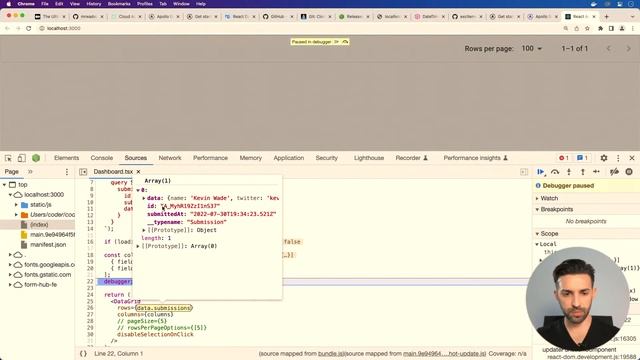Switch to the Elements tab
Screen dimensions: 640x360
click(x=67, y=158)
